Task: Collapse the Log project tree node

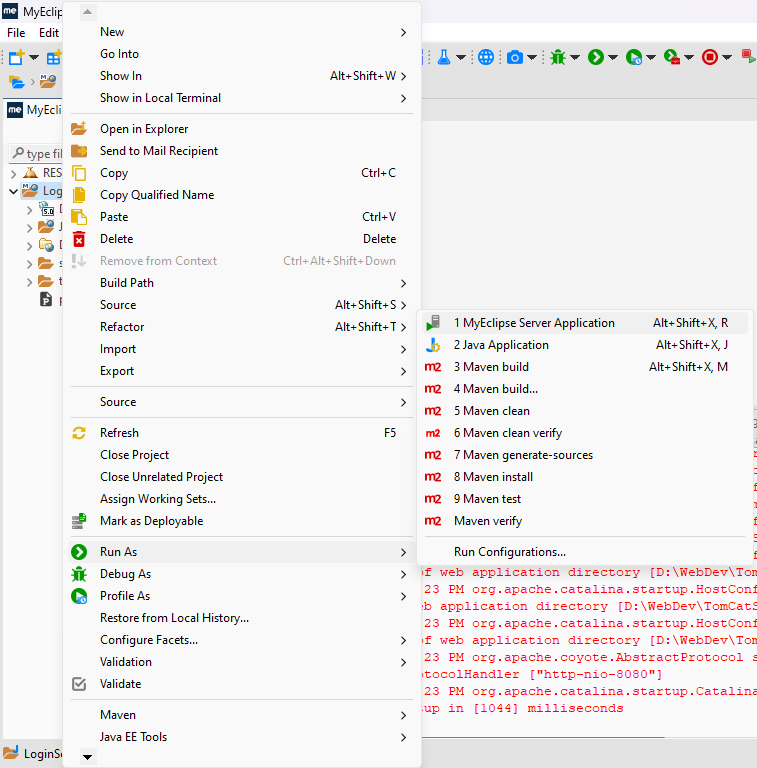Action: tap(13, 192)
